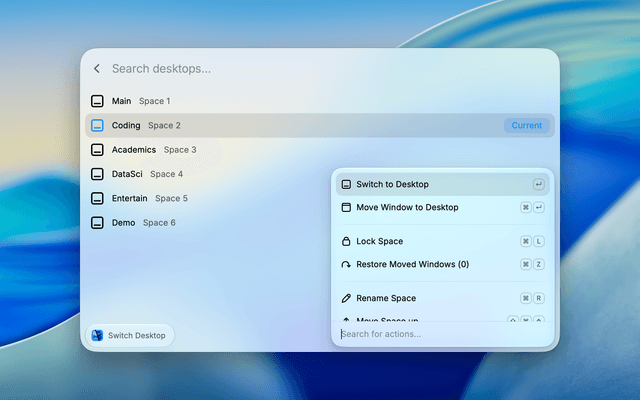This screenshot has width=640, height=400.
Task: Click the Academics desktop icon
Action: click(x=97, y=150)
